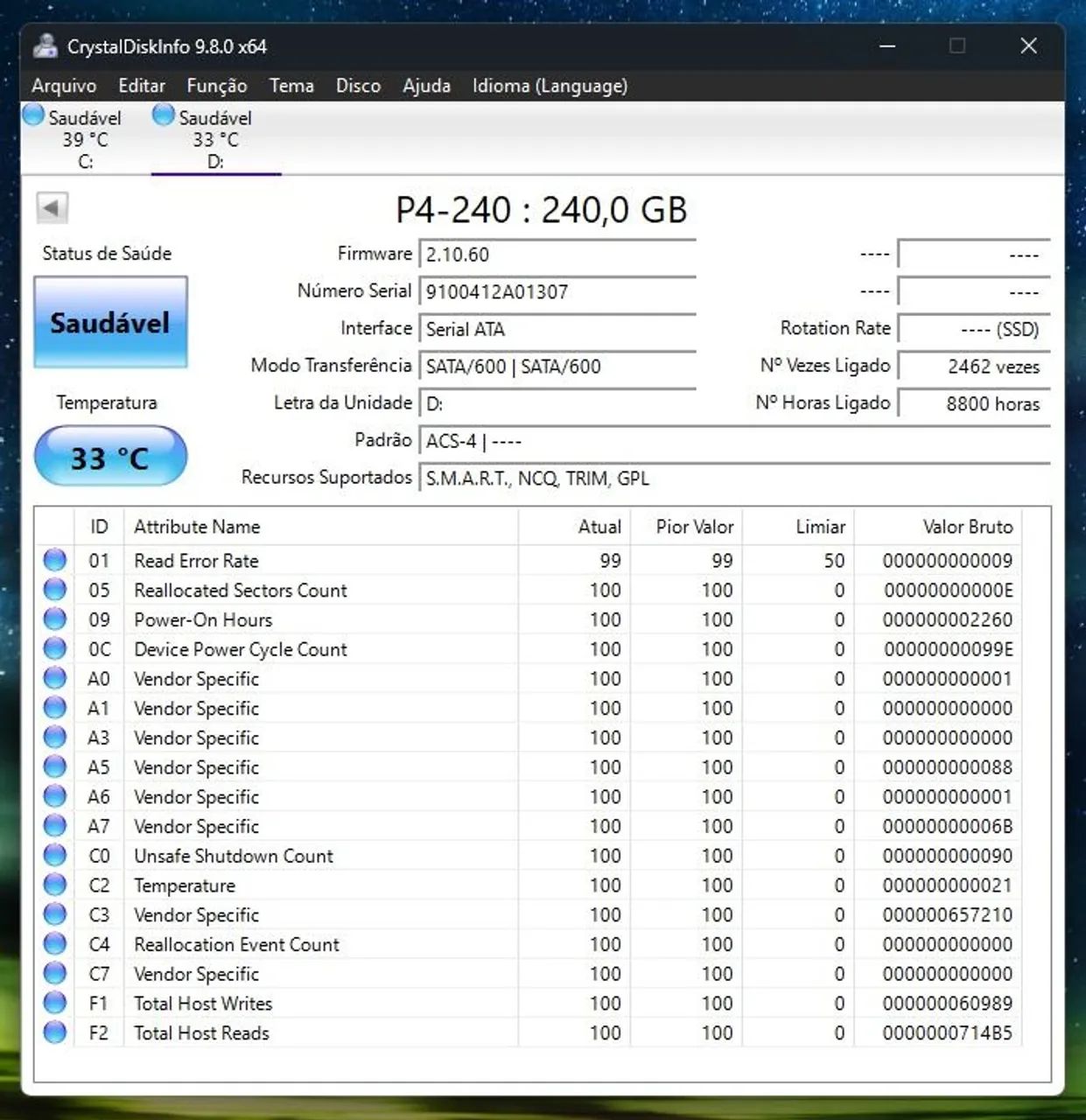Select the Unsafe Shutdown Count attribute name
Image resolution: width=1086 pixels, height=1120 pixels.
tap(234, 856)
